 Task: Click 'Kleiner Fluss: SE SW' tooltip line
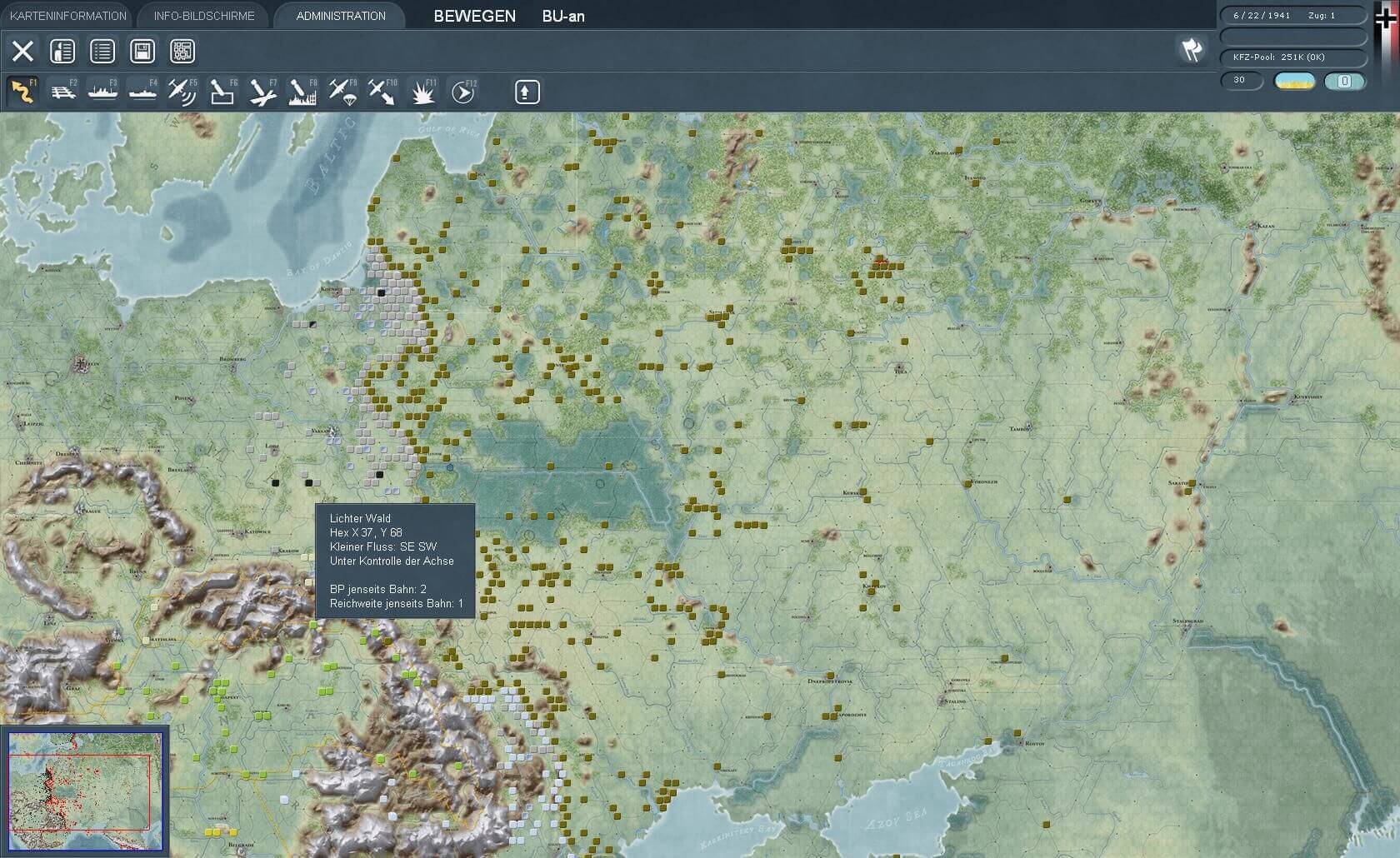tap(383, 546)
